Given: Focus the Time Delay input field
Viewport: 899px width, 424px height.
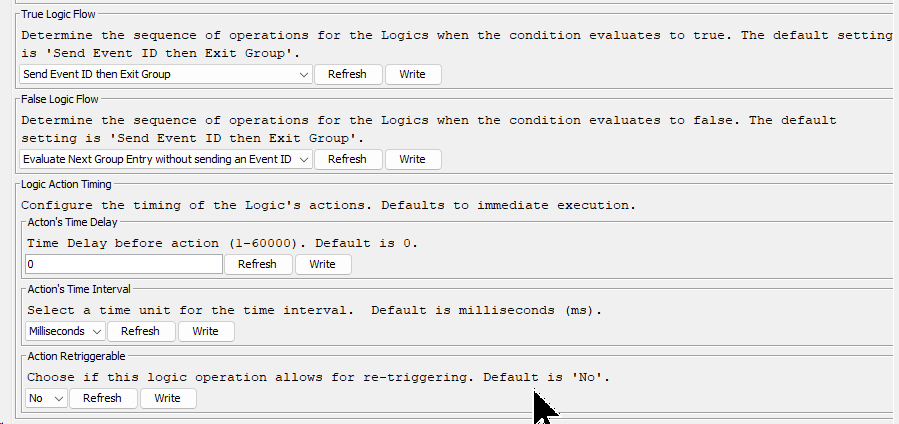Looking at the screenshot, I should click(124, 264).
